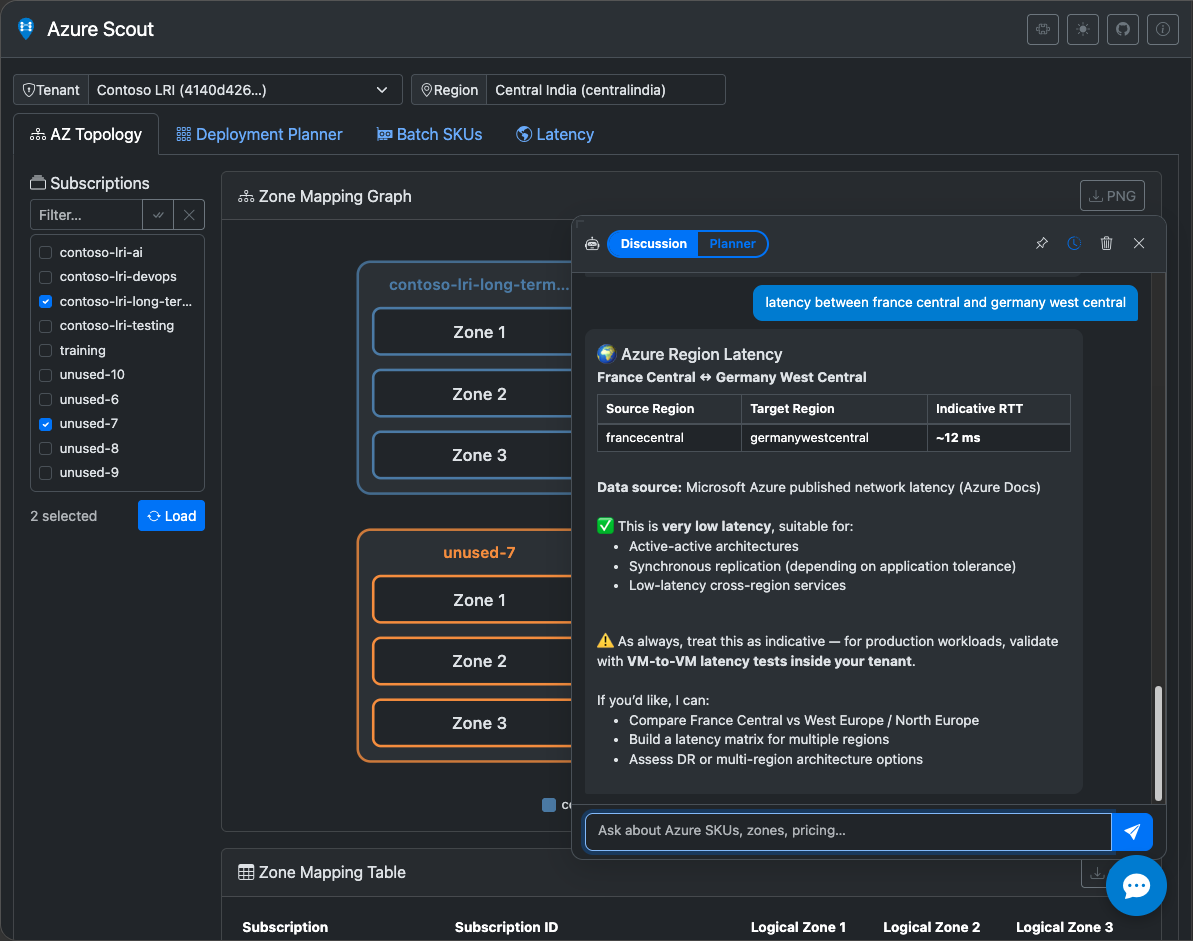The image size is (1193, 941).
Task: Click the Load button to load subscriptions
Action: click(x=171, y=515)
